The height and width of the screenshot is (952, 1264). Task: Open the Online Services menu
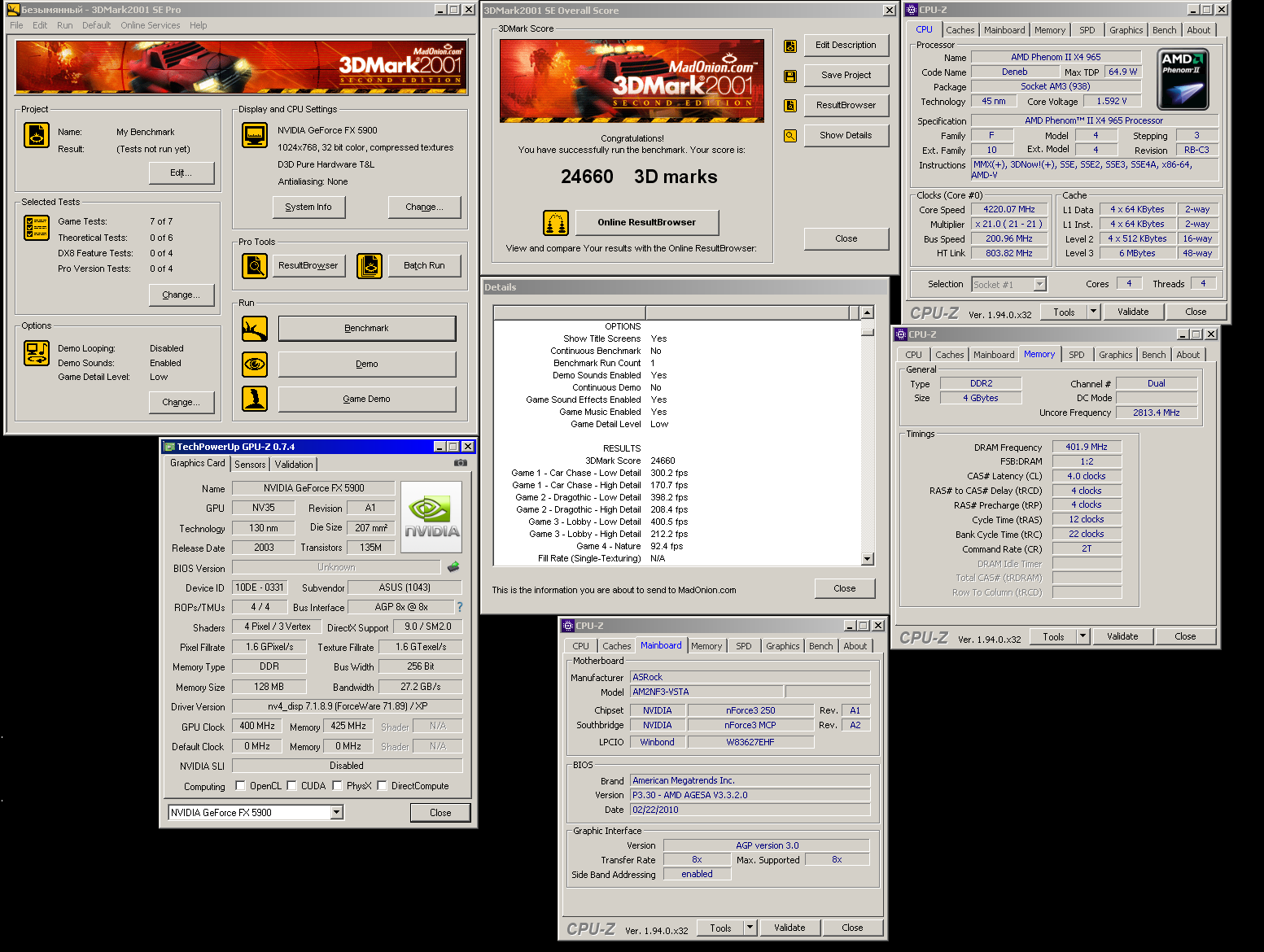151,25
